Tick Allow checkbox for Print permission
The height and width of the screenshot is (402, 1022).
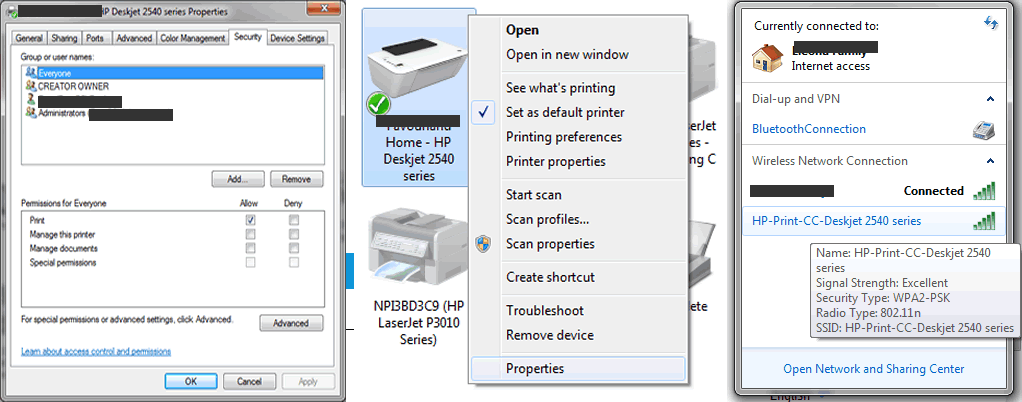coord(250,220)
